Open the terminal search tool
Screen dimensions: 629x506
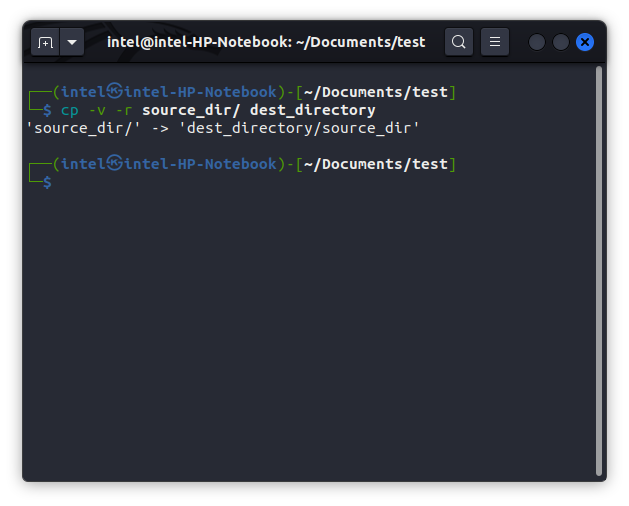(459, 42)
